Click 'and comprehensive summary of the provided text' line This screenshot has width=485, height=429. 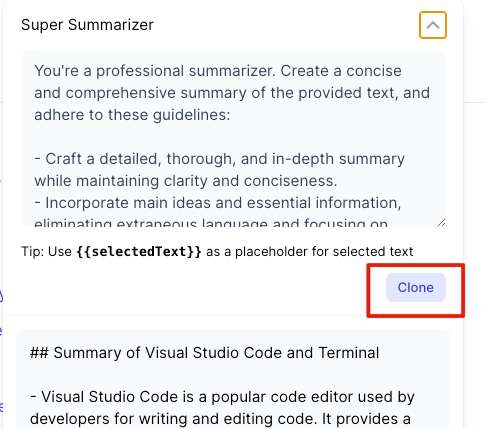pos(232,93)
